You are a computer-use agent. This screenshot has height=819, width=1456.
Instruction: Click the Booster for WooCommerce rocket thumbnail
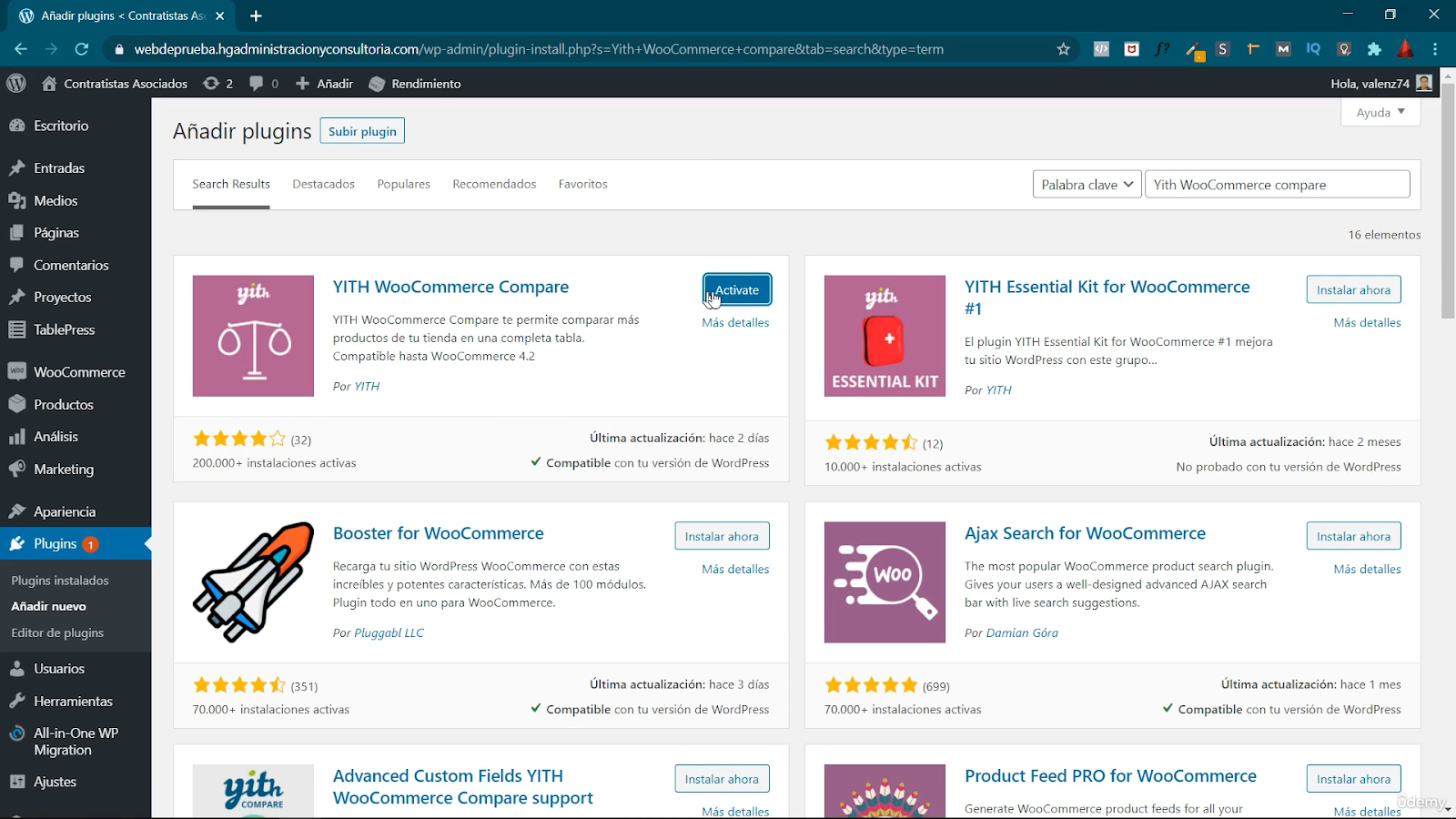click(253, 582)
